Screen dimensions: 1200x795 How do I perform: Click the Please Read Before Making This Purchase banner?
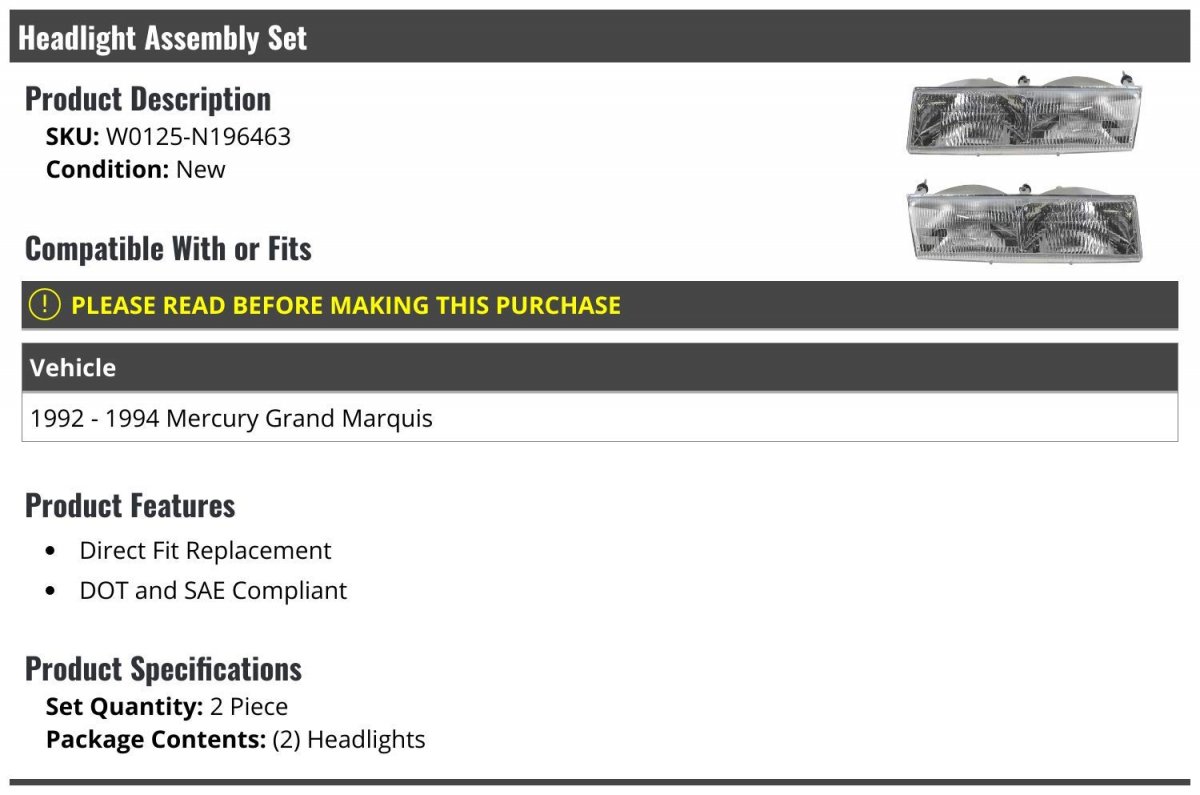click(x=600, y=305)
